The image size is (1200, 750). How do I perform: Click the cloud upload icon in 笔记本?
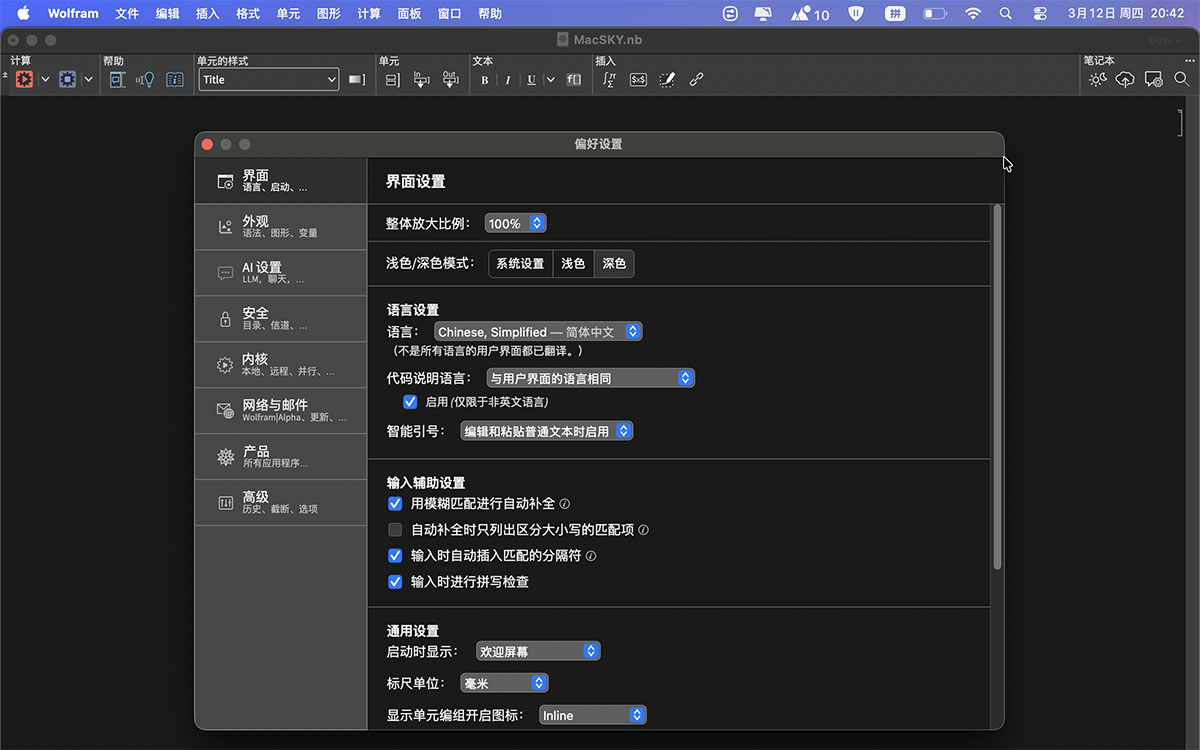1125,80
